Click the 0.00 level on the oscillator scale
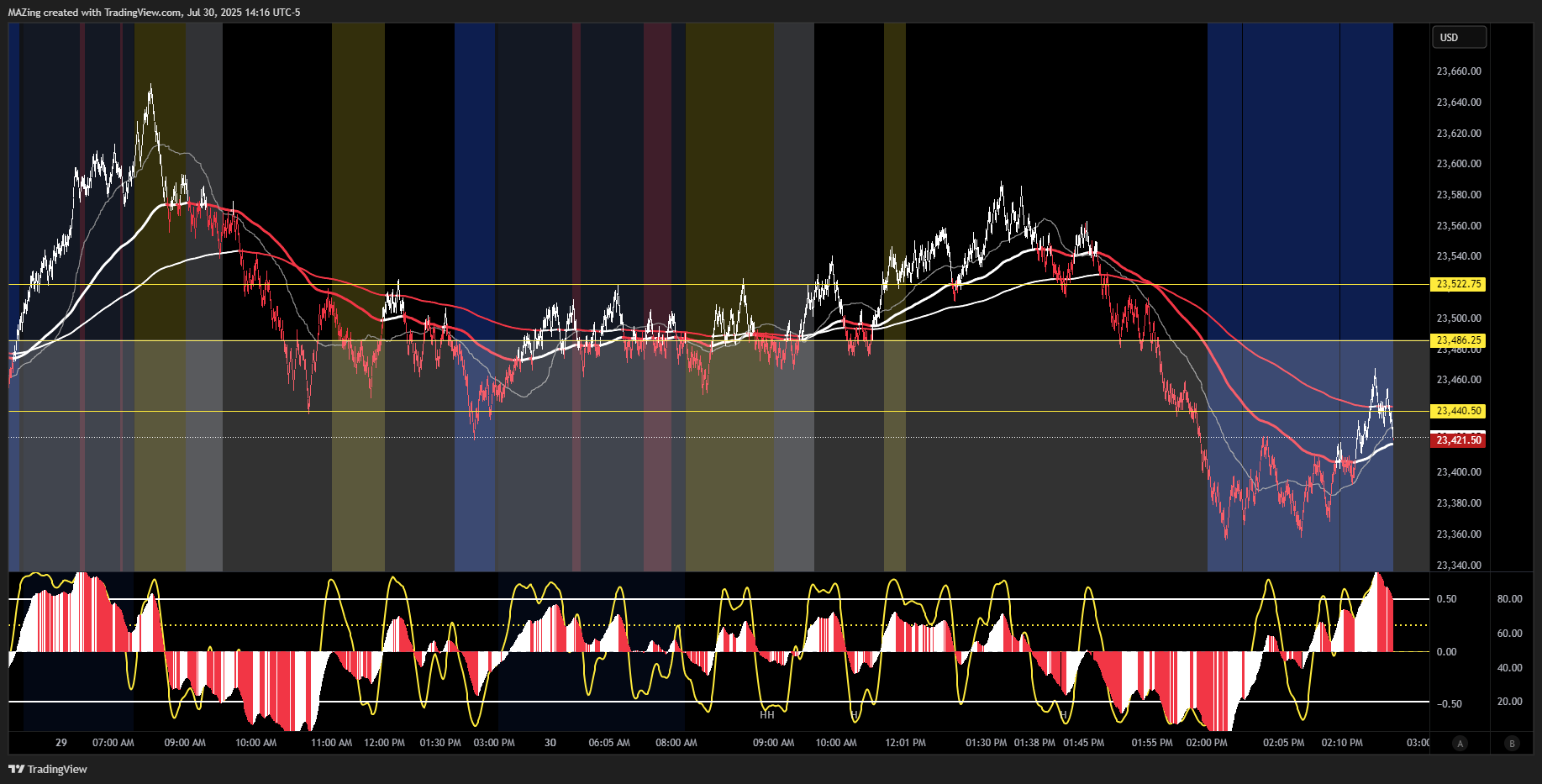Screen dimensions: 1542x784 click(x=1446, y=652)
